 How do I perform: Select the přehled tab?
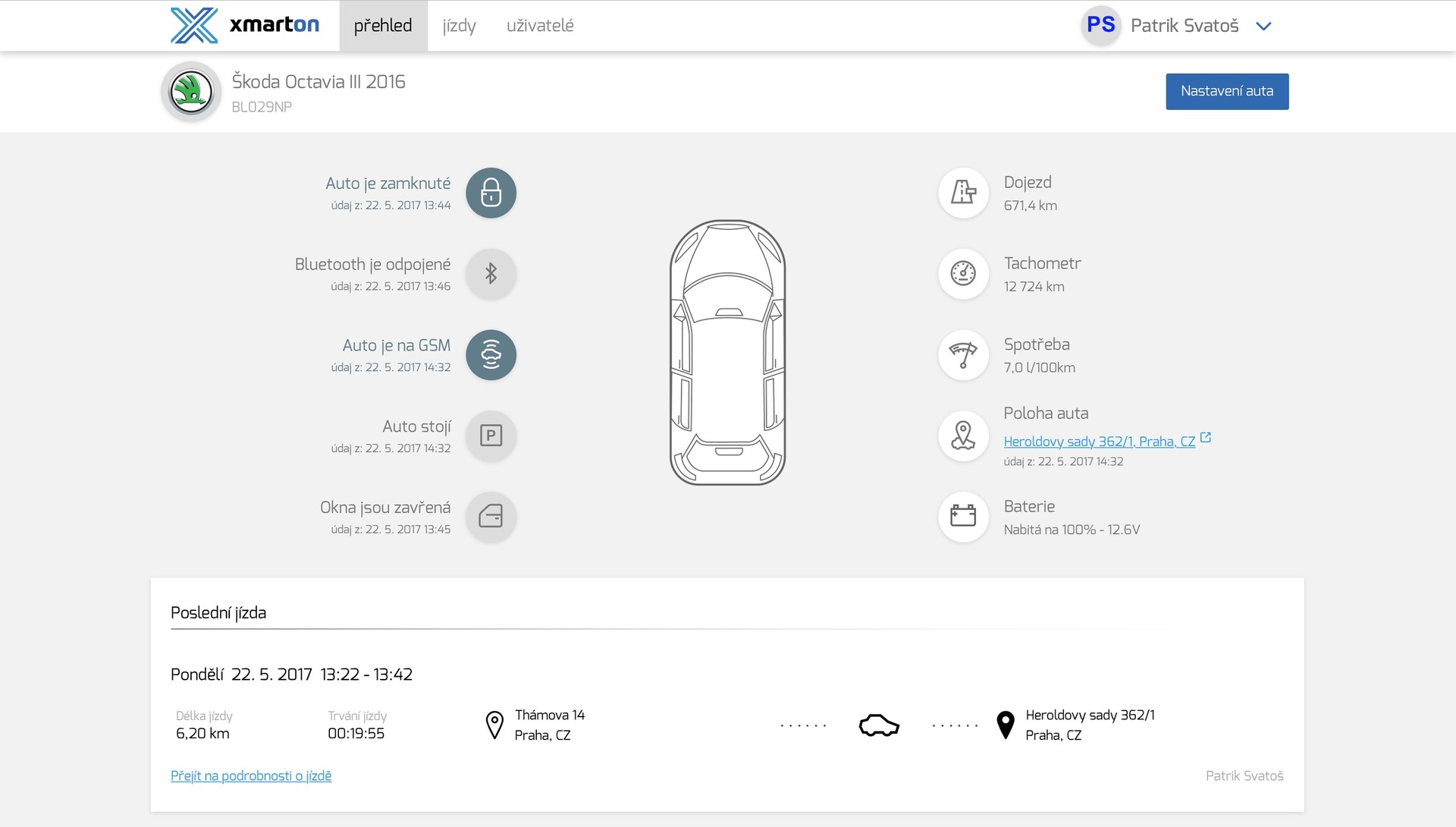(x=383, y=26)
